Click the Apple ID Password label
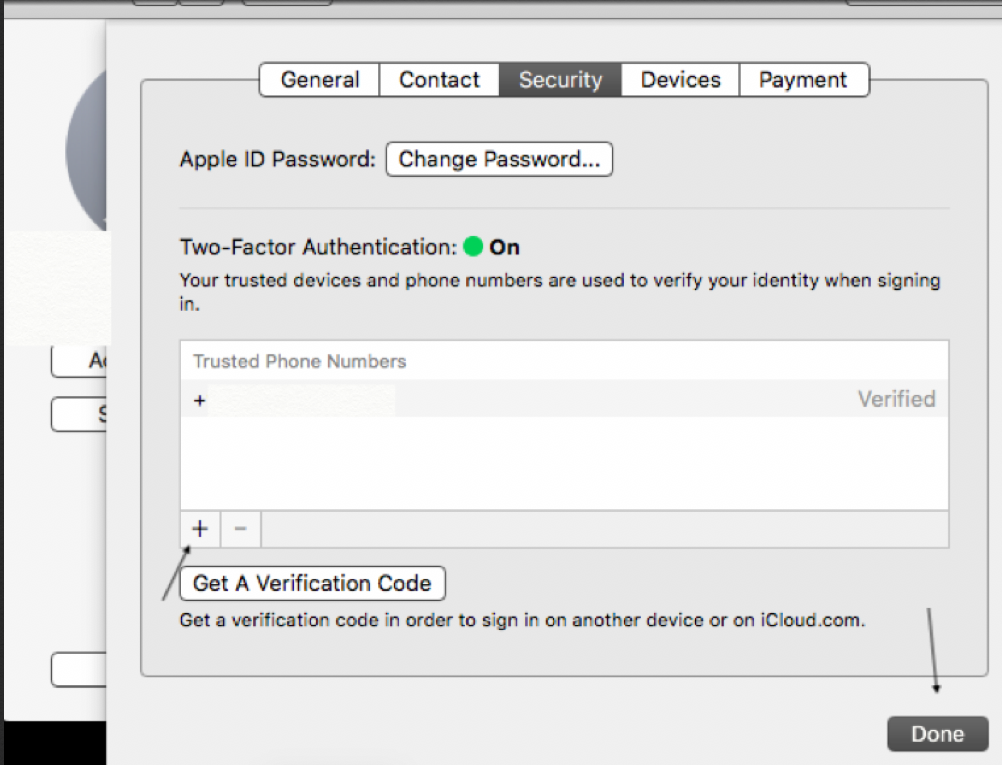1002x765 pixels. click(x=277, y=160)
